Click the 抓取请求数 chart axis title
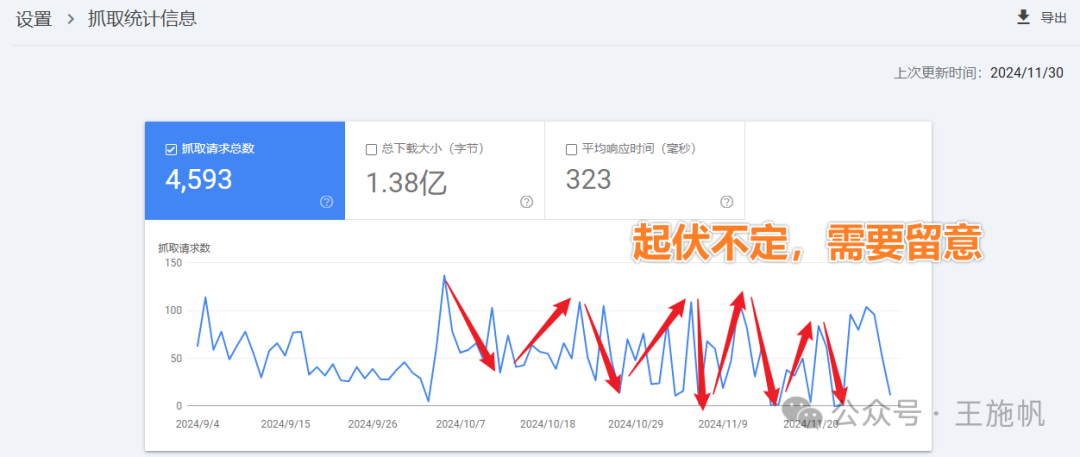The height and width of the screenshot is (457, 1080). click(184, 248)
